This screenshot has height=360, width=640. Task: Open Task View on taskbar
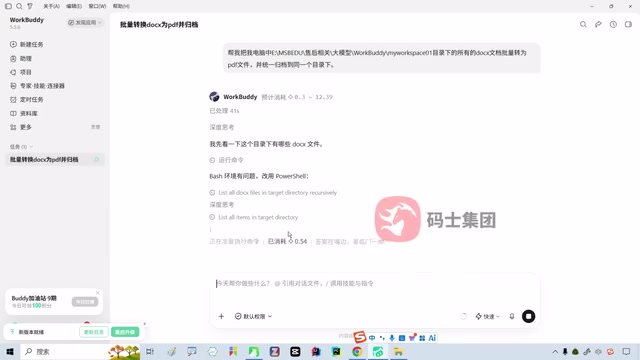150,351
